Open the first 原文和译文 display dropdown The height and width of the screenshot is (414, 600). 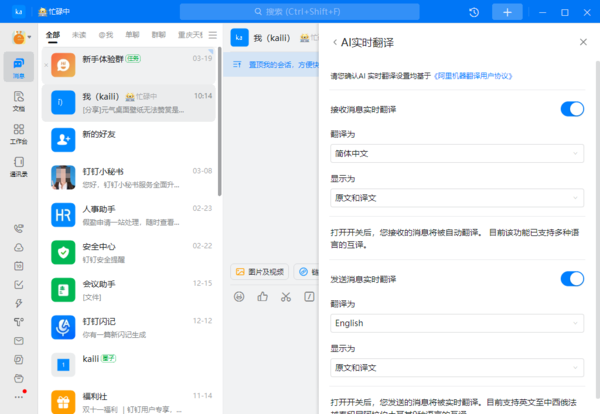(x=457, y=198)
